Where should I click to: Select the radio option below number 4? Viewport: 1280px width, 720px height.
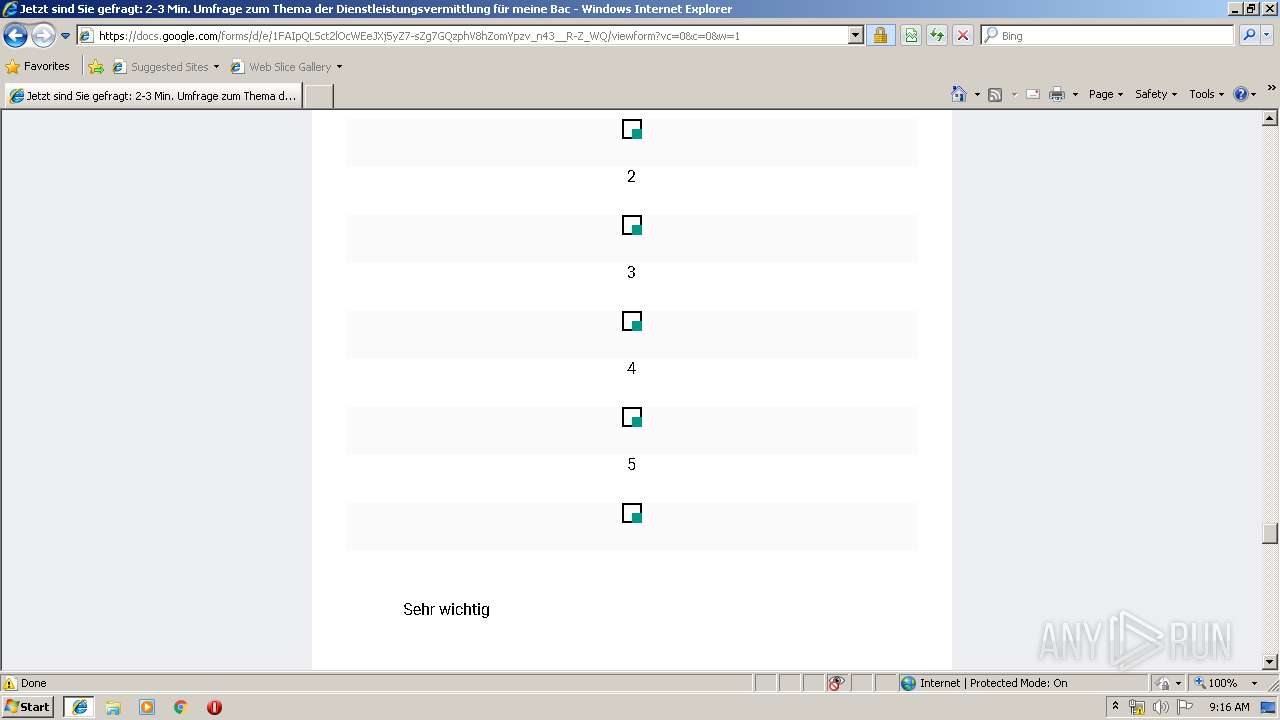(x=632, y=417)
